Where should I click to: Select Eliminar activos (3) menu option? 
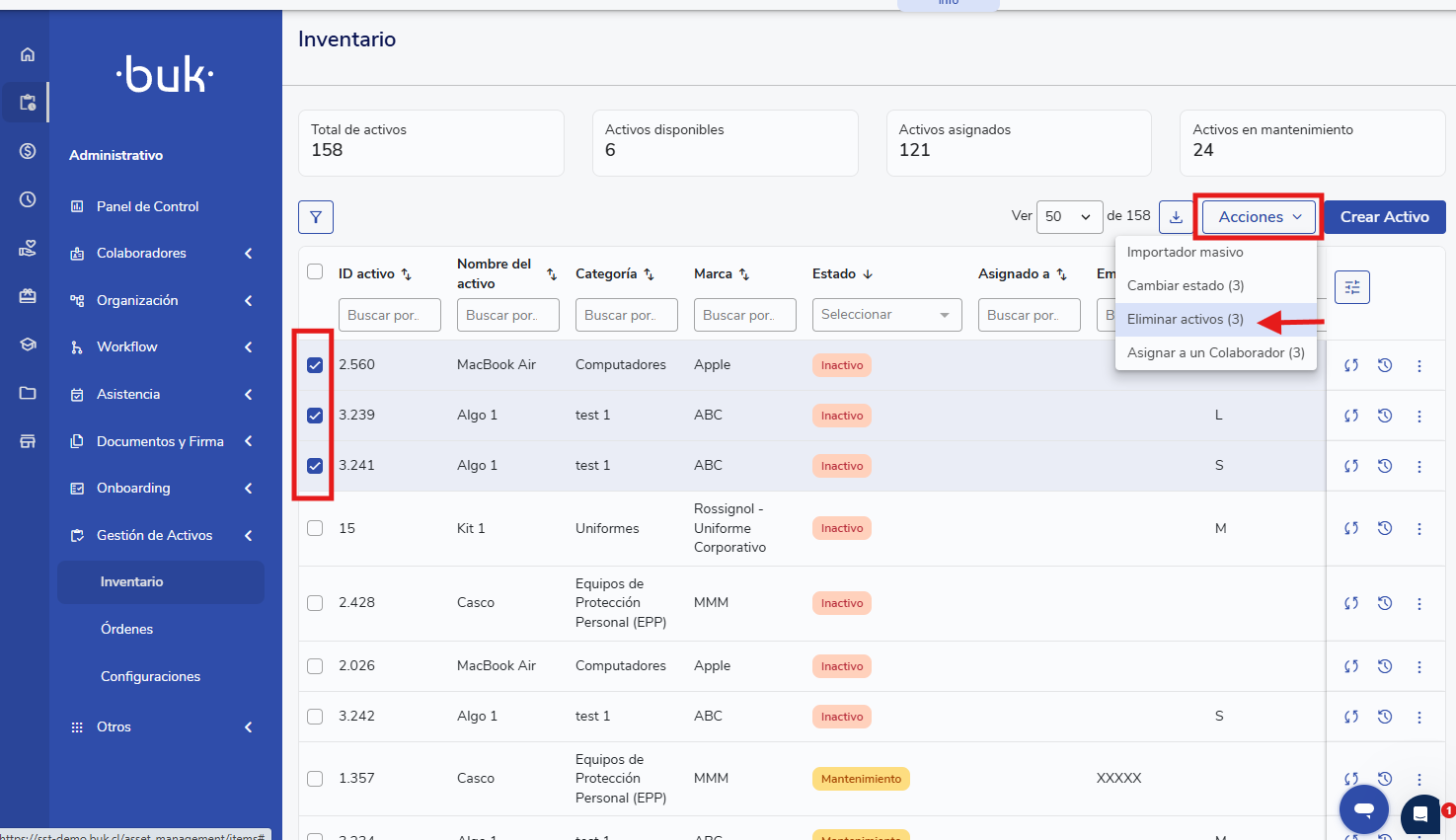click(1185, 320)
